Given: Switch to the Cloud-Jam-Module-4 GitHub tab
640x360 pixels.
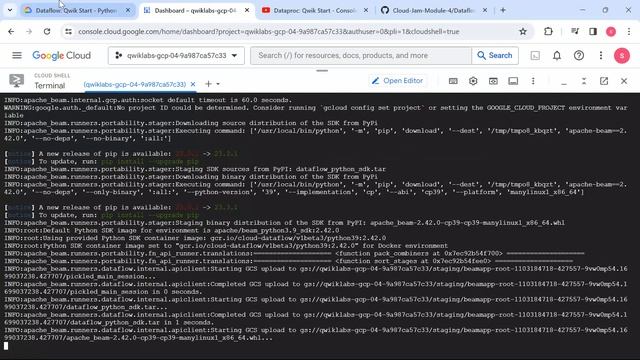Looking at the screenshot, I should pyautogui.click(x=433, y=10).
